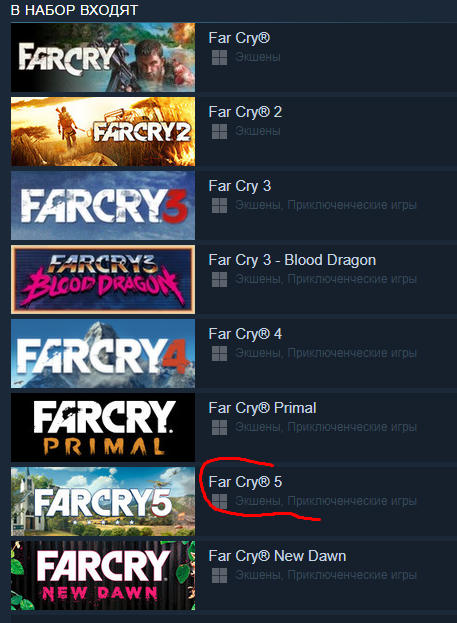
Task: Click Windows icon under Far Cry® 4
Action: pos(219,353)
